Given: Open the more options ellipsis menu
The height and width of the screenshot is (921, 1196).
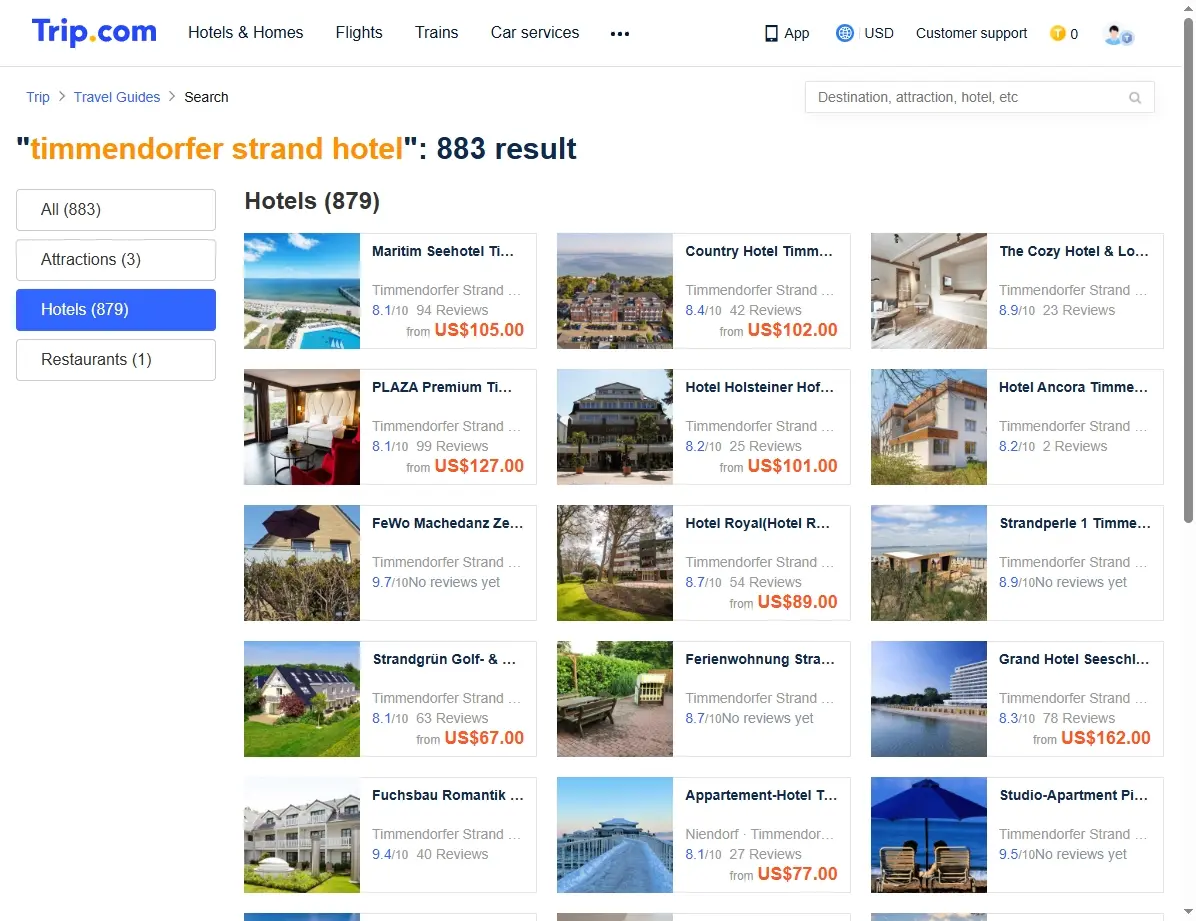Looking at the screenshot, I should pyautogui.click(x=620, y=34).
